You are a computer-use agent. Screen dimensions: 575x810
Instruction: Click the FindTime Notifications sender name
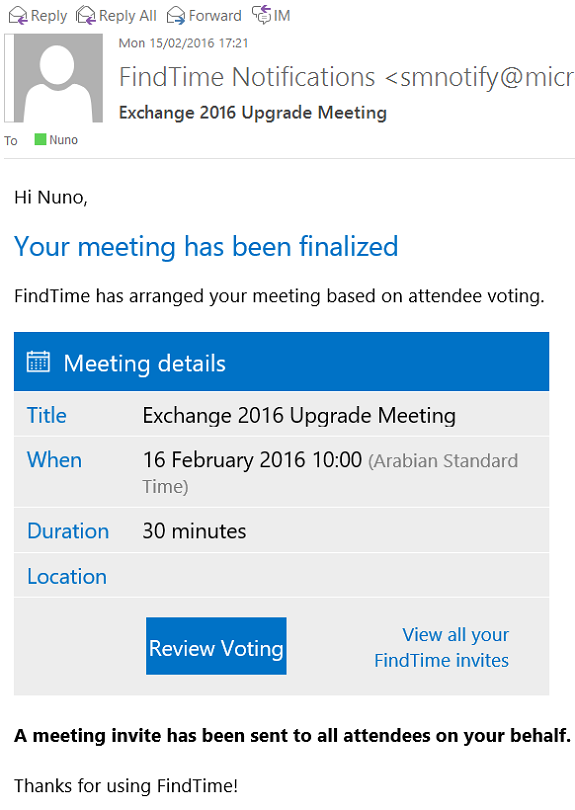[x=247, y=77]
